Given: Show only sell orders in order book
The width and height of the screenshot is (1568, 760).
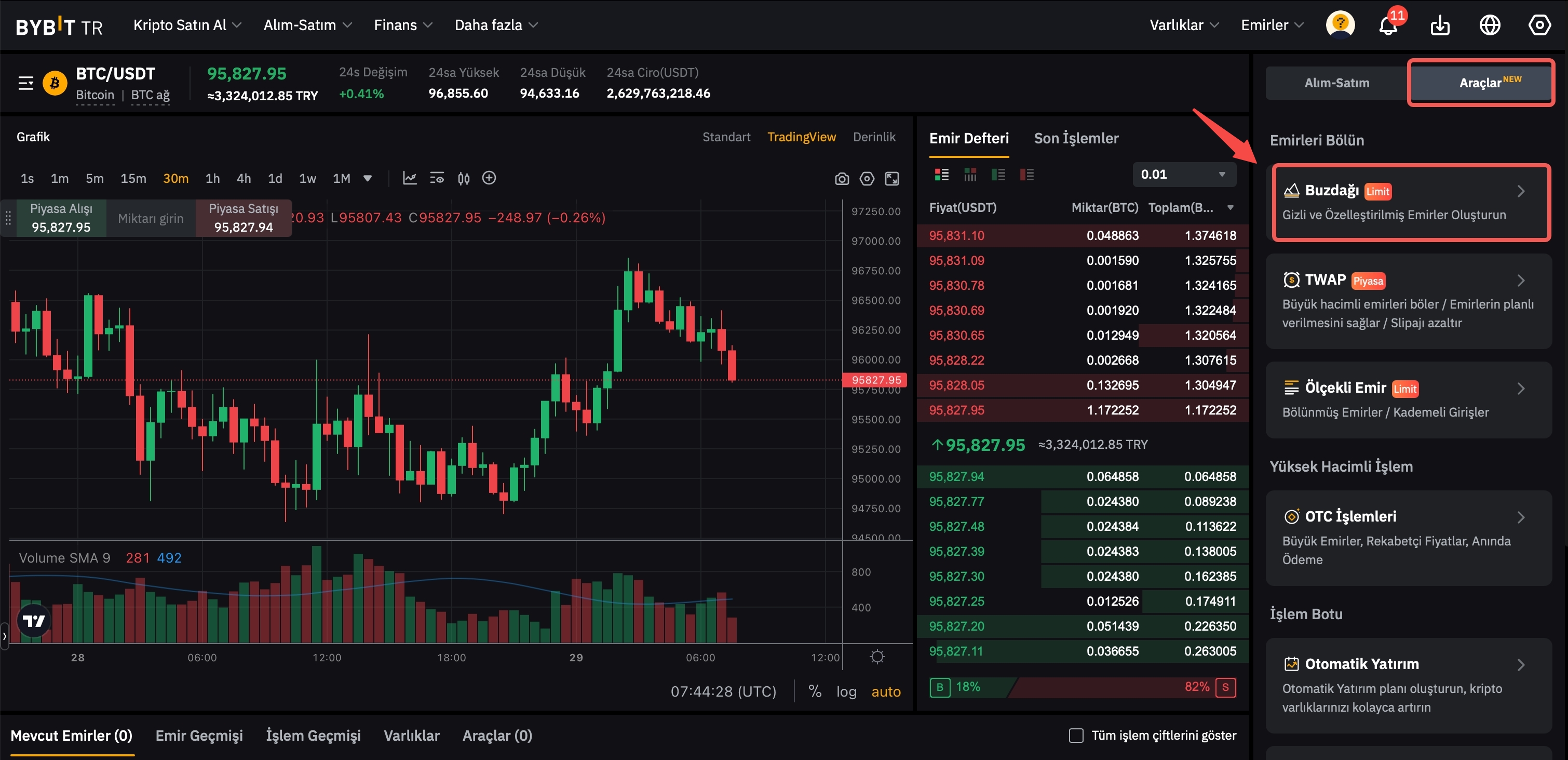Looking at the screenshot, I should [x=1027, y=175].
